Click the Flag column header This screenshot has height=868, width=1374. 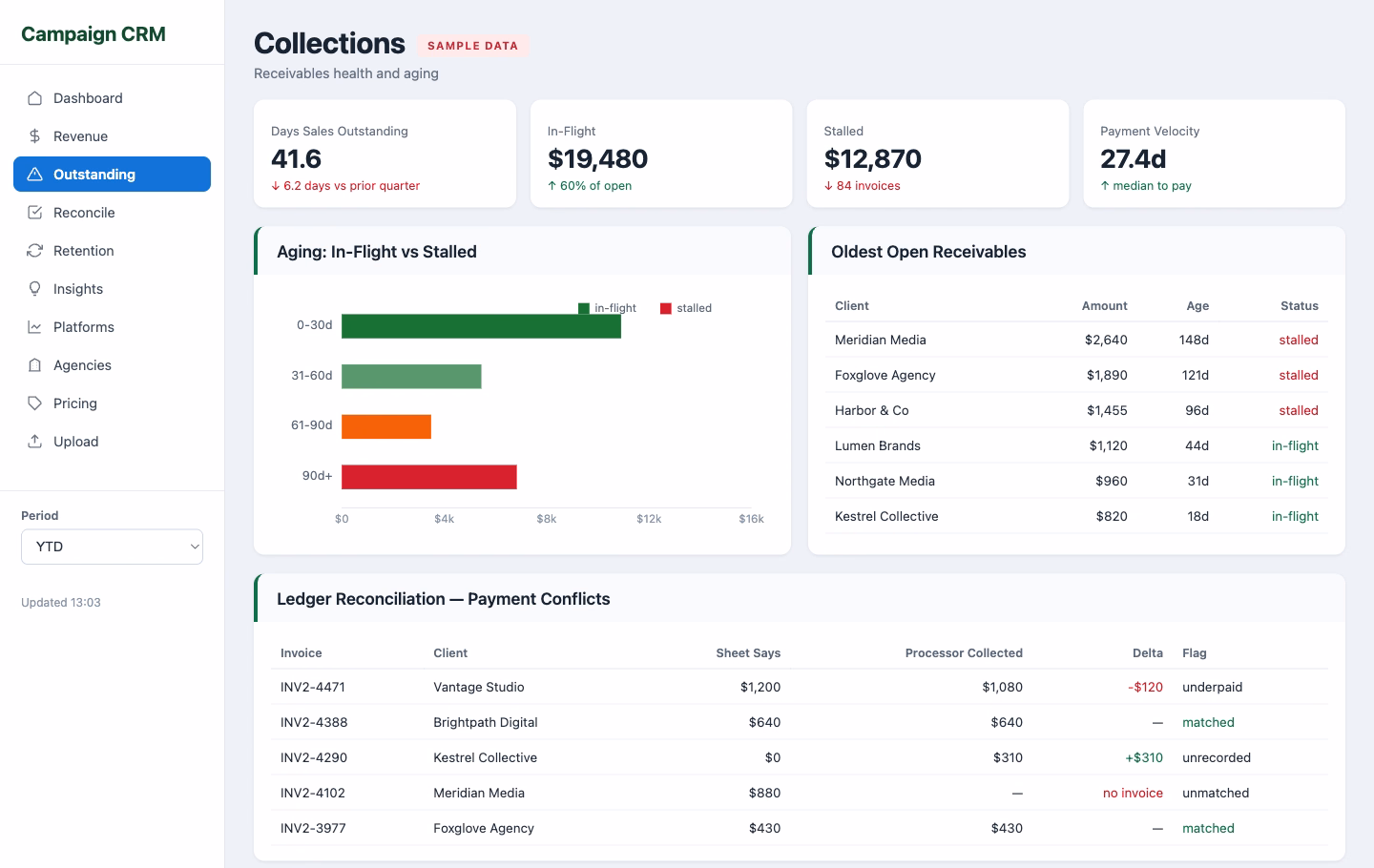coord(1195,653)
